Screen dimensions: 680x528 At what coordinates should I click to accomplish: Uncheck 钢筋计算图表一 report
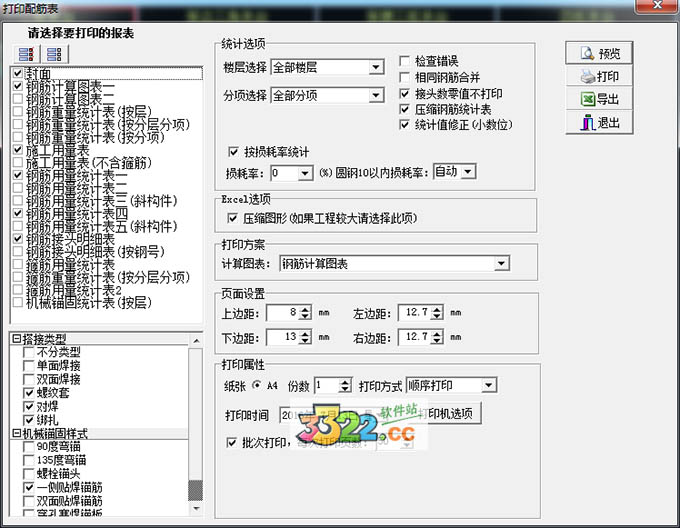(x=18, y=86)
